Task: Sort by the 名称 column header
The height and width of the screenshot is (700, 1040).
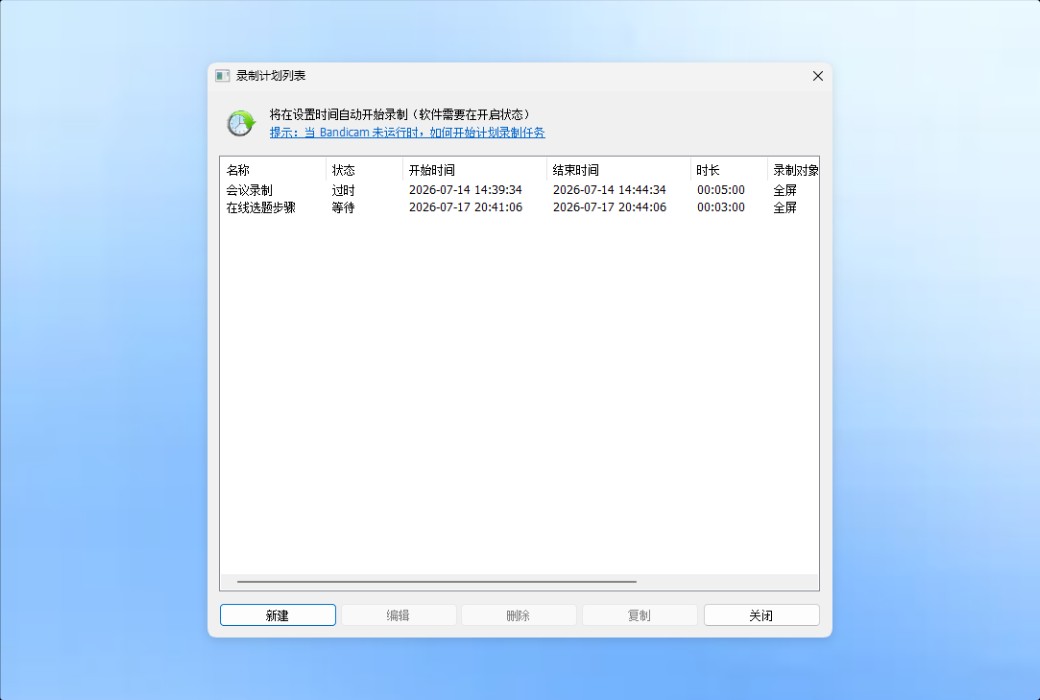Action: (x=273, y=170)
